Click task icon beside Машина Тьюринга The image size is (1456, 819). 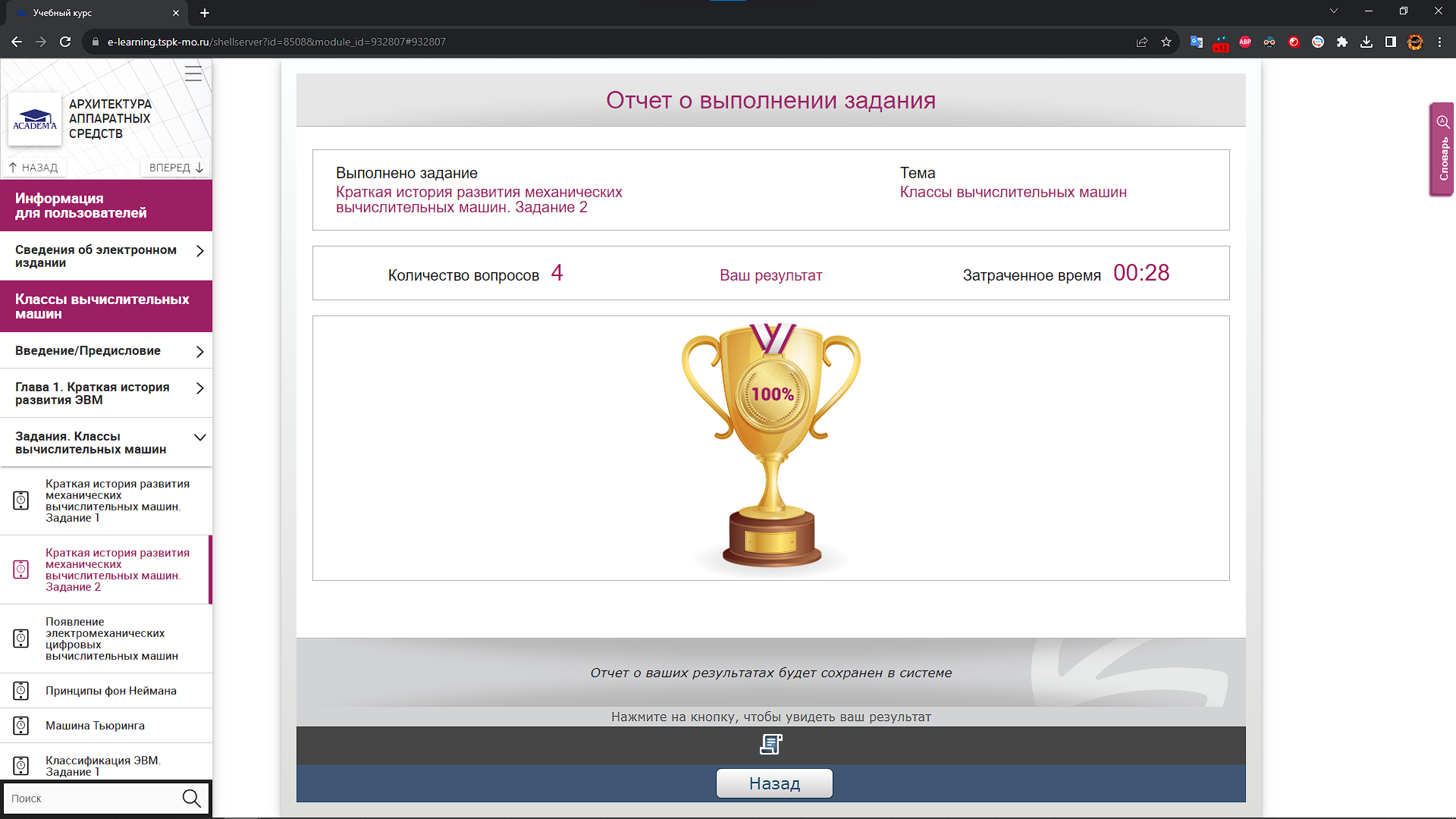[21, 726]
